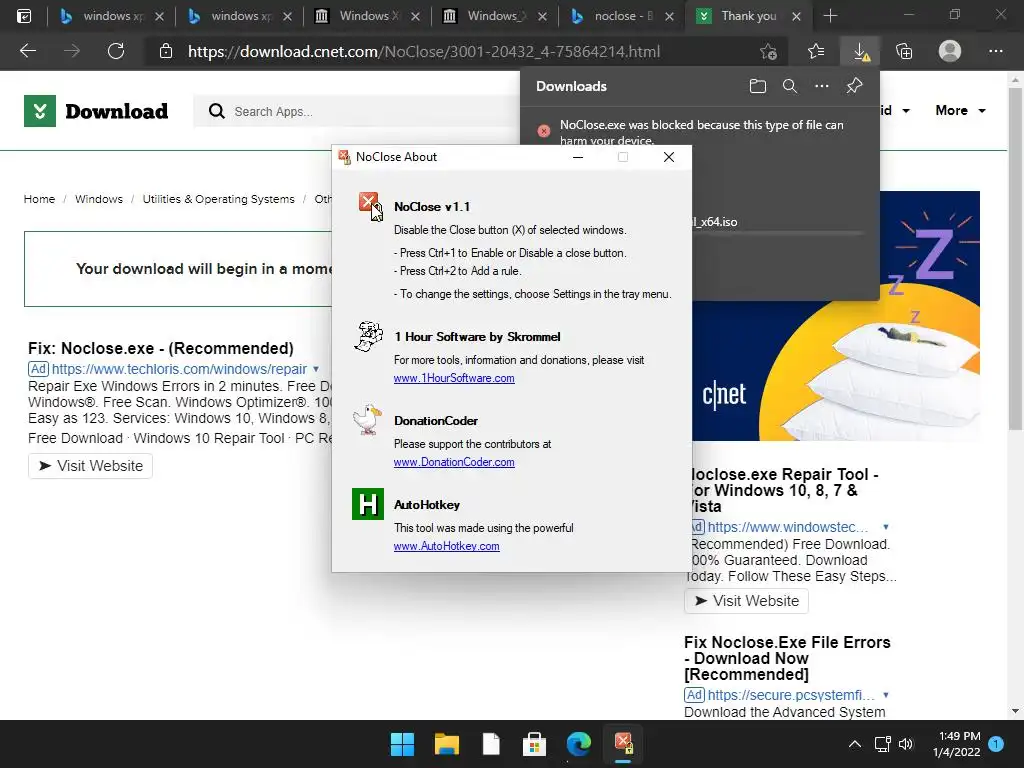Screen dimensions: 1024x768
Task: Open Microsoft Store from the taskbar
Action: coord(534,744)
